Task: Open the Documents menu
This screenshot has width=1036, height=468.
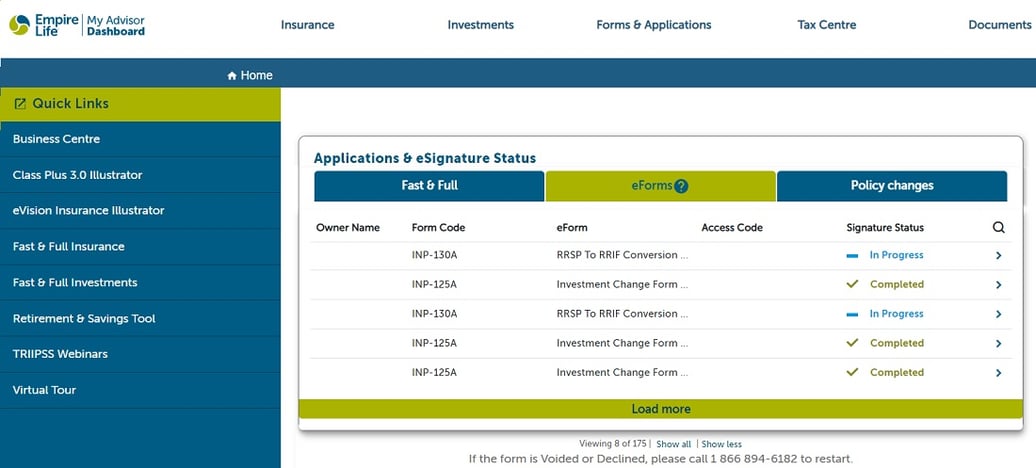Action: (1000, 25)
